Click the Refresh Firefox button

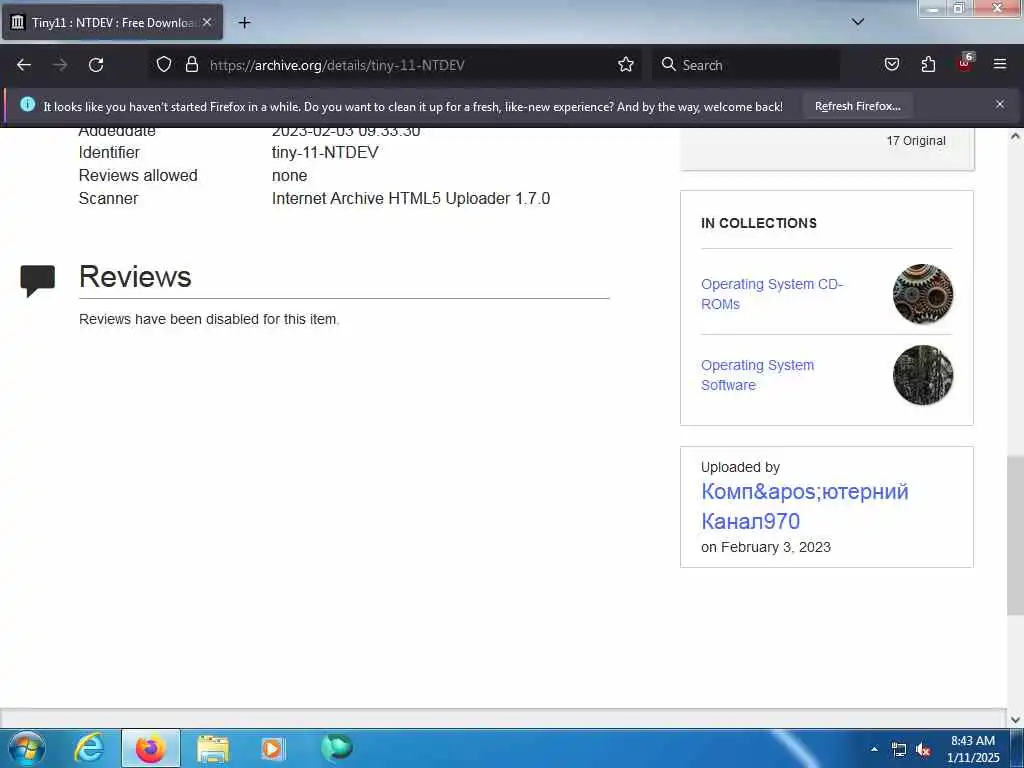click(857, 106)
